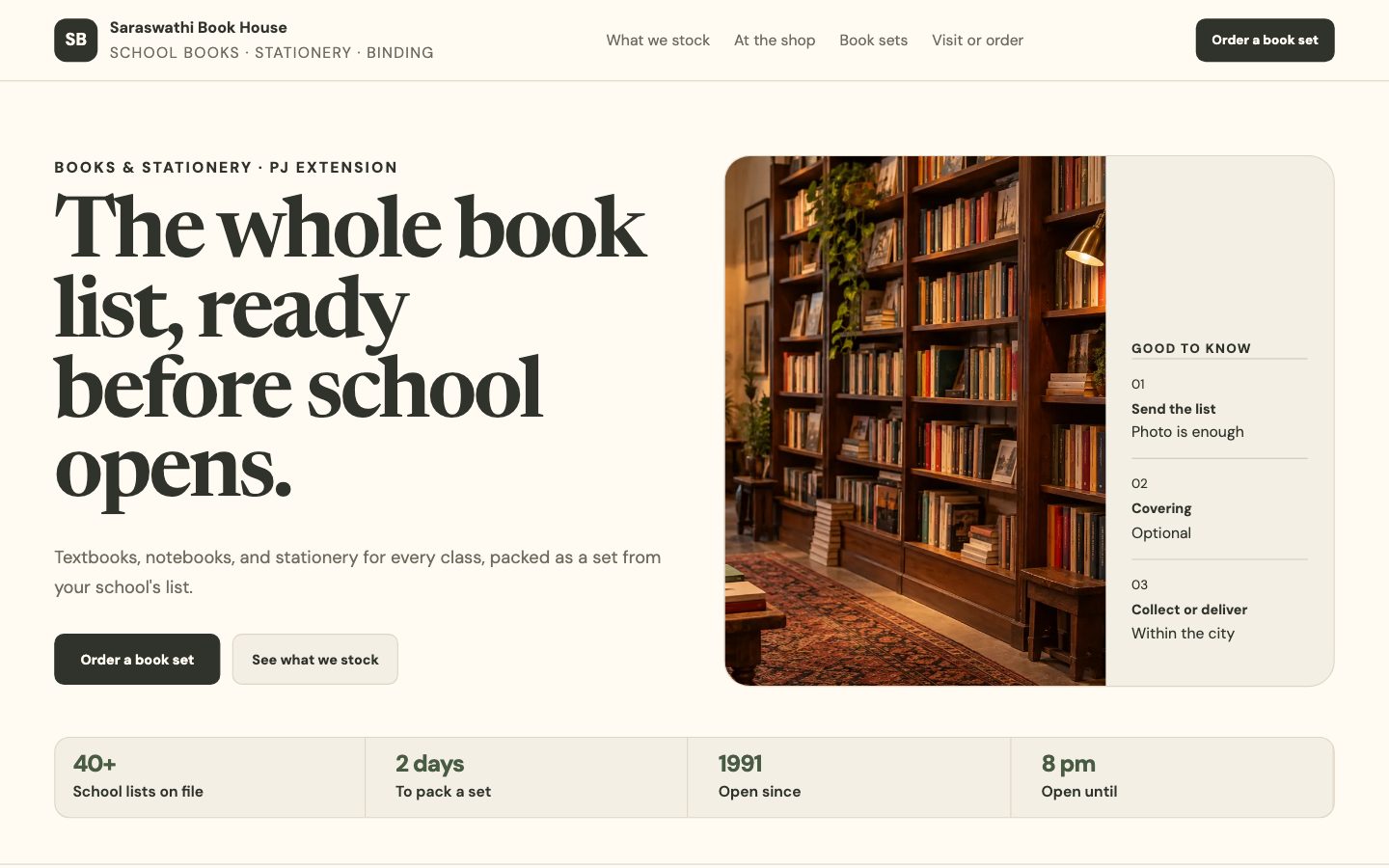The image size is (1389, 868).
Task: Navigate to Book sets
Action: point(873,40)
